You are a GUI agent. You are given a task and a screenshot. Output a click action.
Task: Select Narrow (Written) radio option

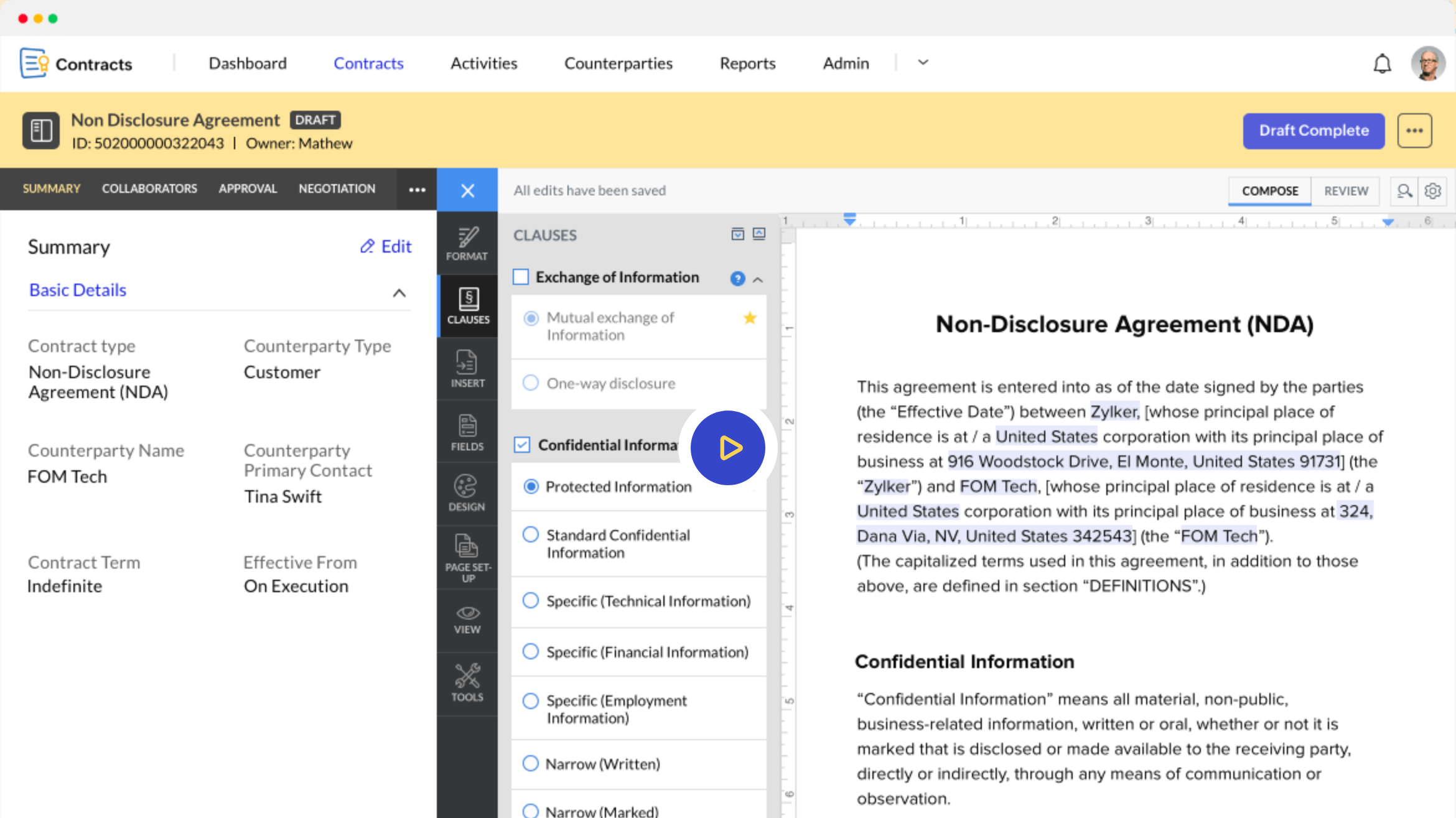[531, 763]
